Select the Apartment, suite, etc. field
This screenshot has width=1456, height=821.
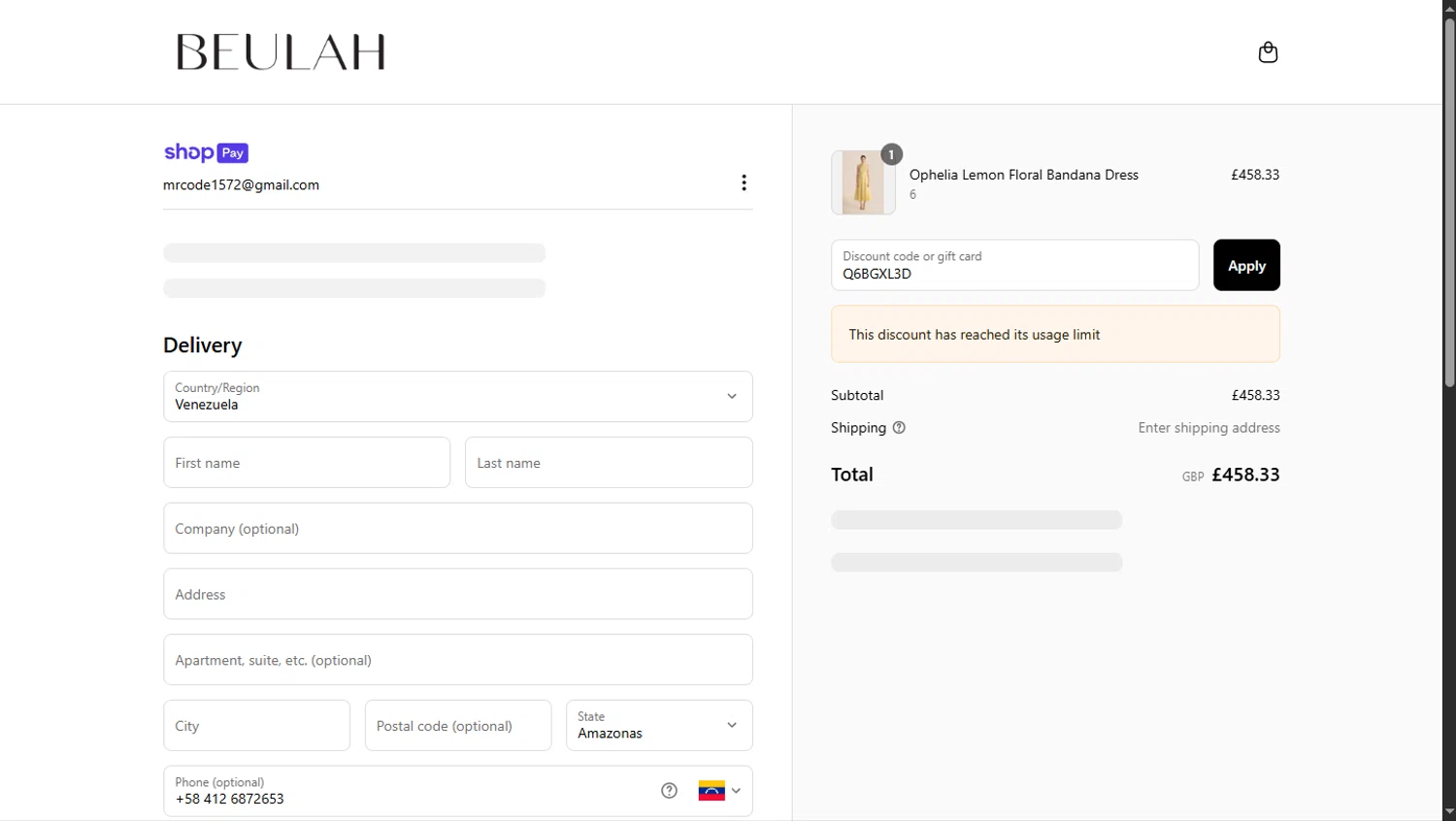[x=458, y=660]
